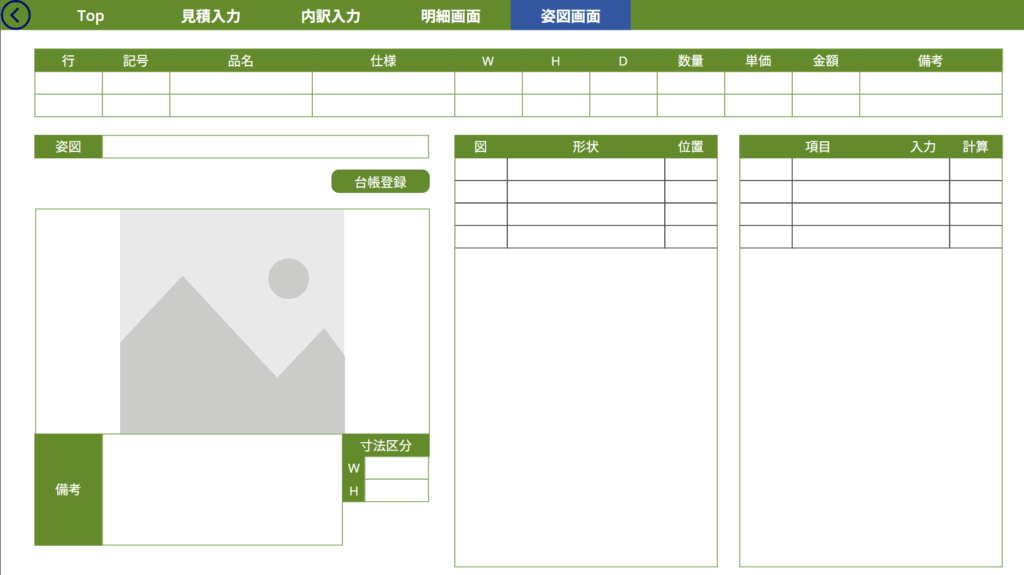The height and width of the screenshot is (575, 1024).
Task: Click the 金額 column header
Action: (x=825, y=61)
